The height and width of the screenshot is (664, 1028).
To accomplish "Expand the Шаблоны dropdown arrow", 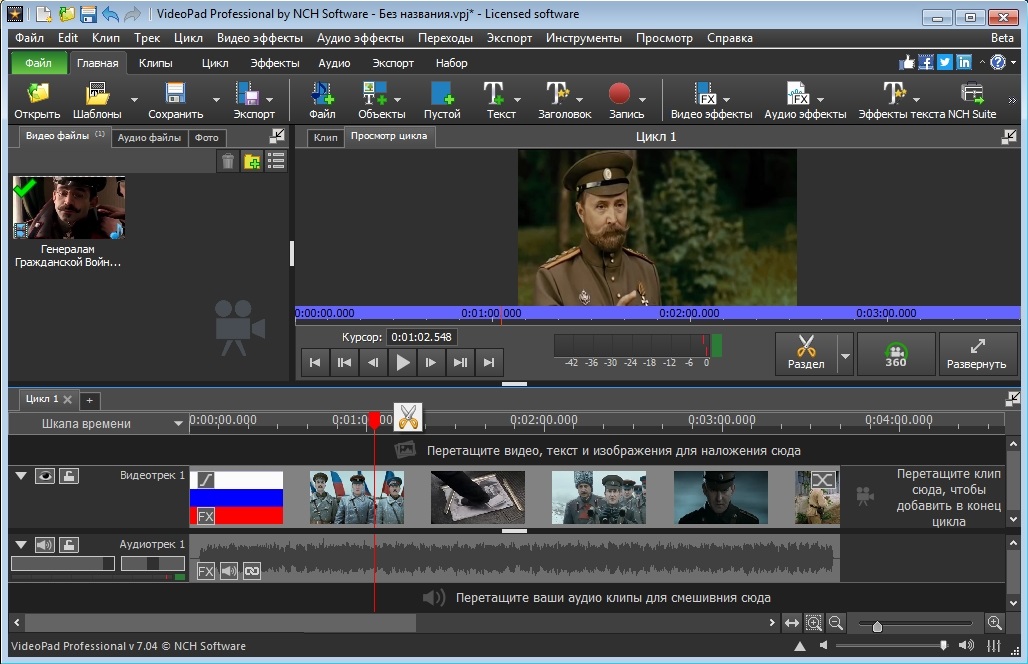I will (134, 100).
